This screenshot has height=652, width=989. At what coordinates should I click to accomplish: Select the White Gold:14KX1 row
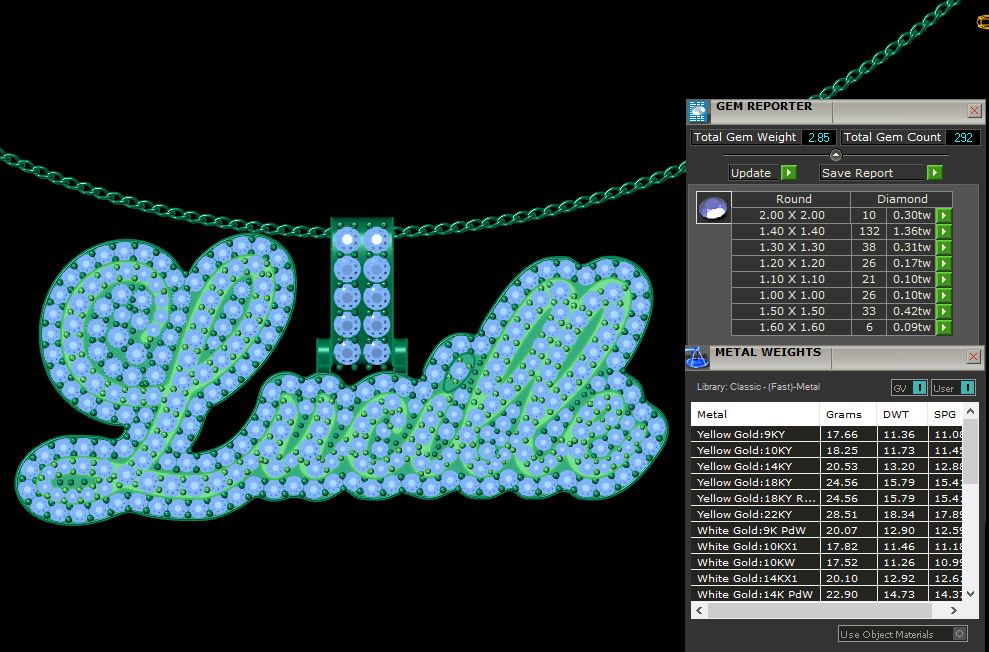[827, 578]
